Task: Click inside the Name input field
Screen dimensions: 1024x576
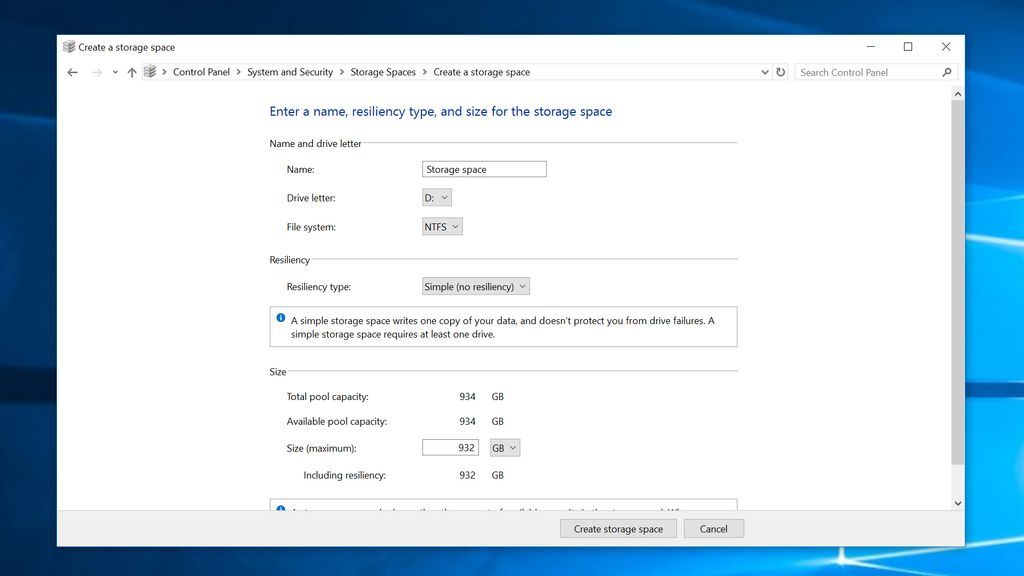Action: click(x=484, y=169)
